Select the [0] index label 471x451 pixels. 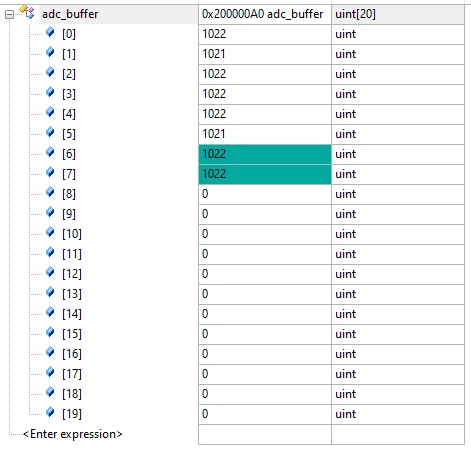pos(69,34)
